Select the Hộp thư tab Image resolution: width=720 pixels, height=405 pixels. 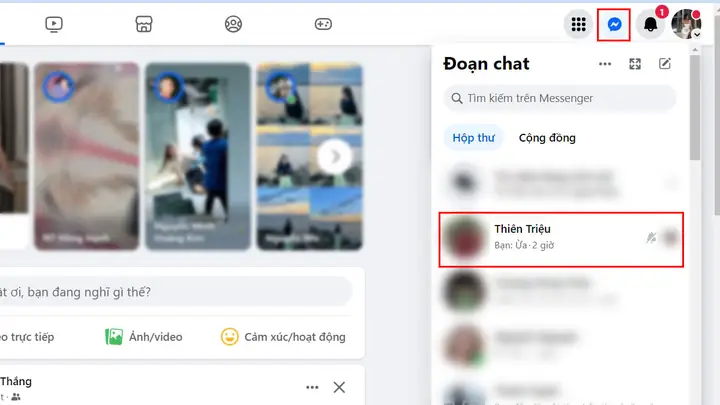[473, 138]
